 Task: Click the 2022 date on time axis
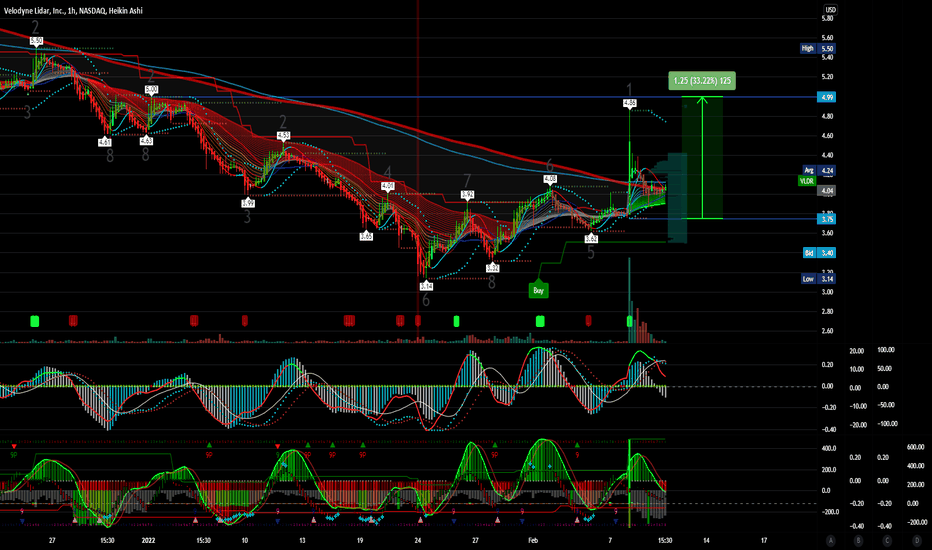[x=148, y=540]
